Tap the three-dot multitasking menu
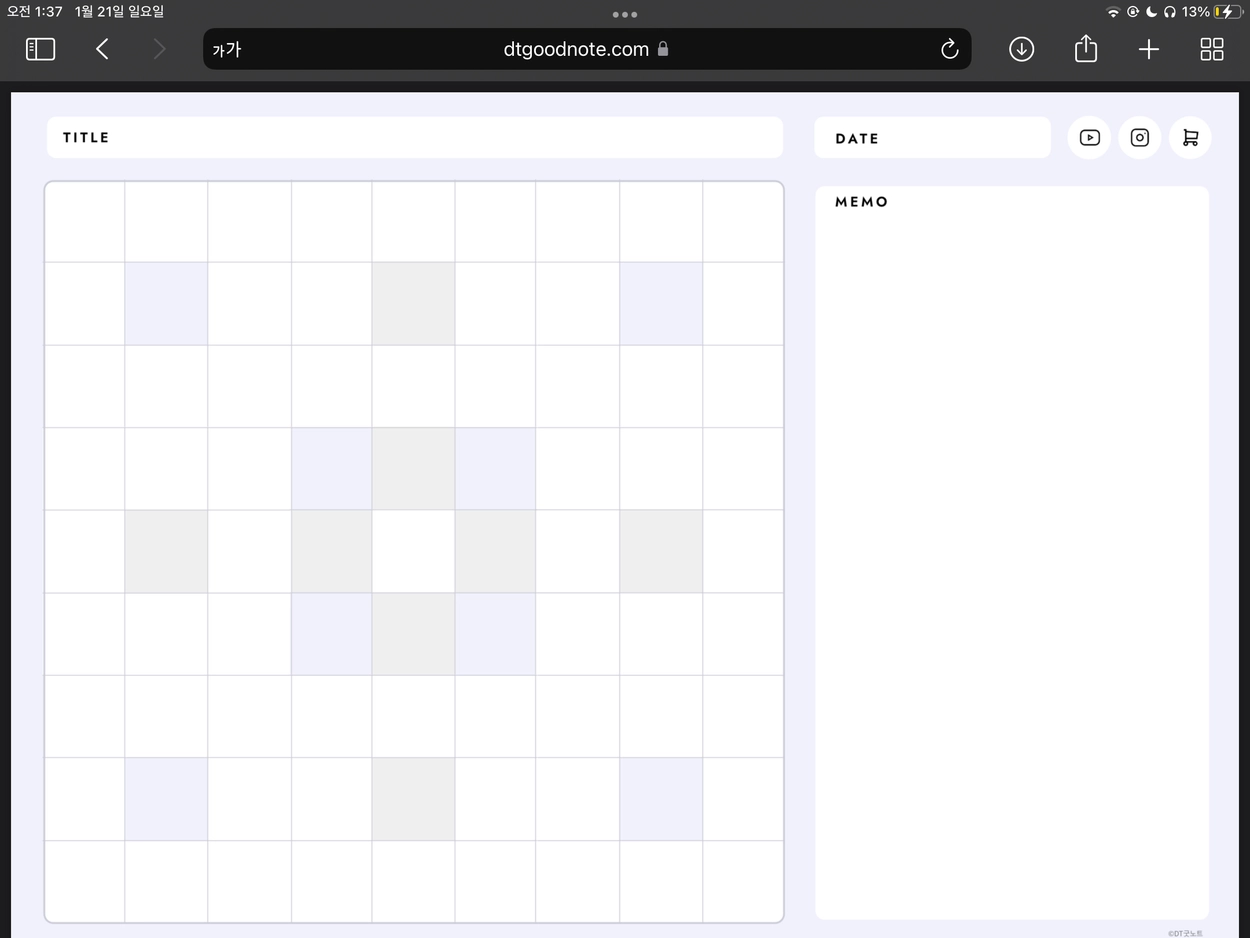1250x938 pixels. tap(625, 14)
